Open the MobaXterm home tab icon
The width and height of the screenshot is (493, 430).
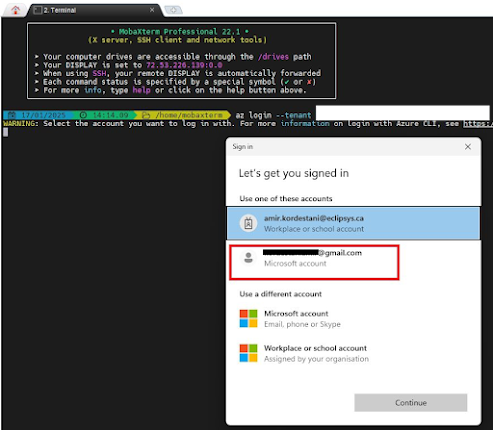tap(15, 10)
